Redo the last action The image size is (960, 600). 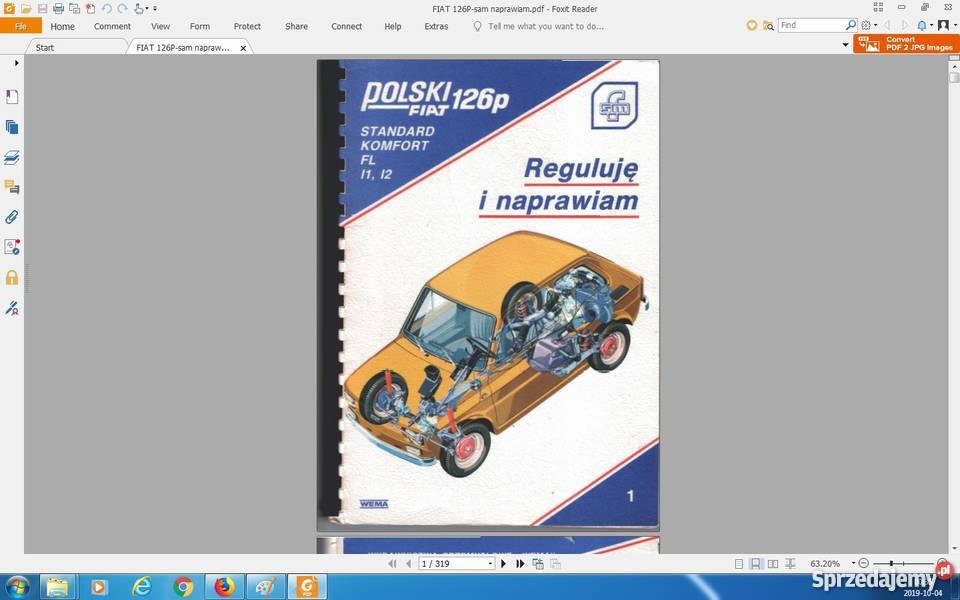[x=122, y=9]
